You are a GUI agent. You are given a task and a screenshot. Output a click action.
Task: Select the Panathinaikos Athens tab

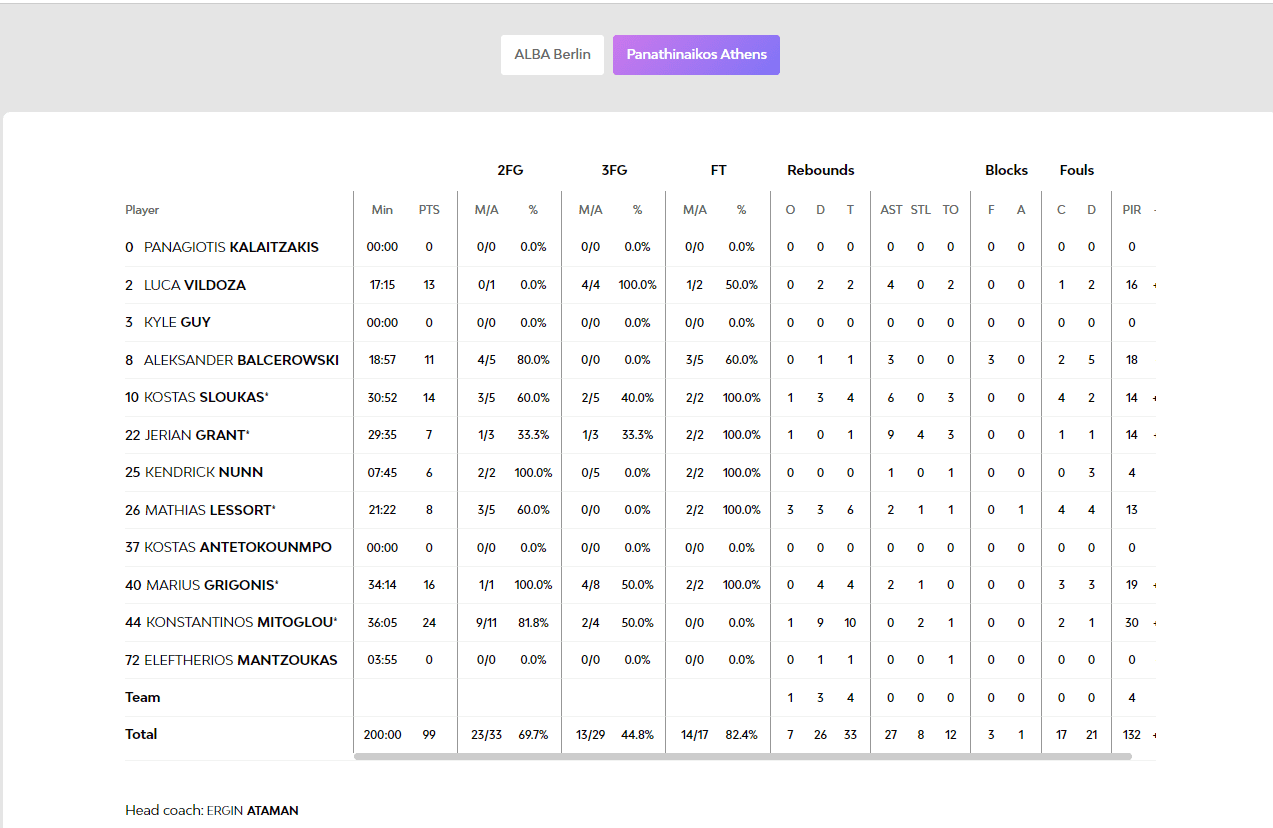(x=696, y=55)
